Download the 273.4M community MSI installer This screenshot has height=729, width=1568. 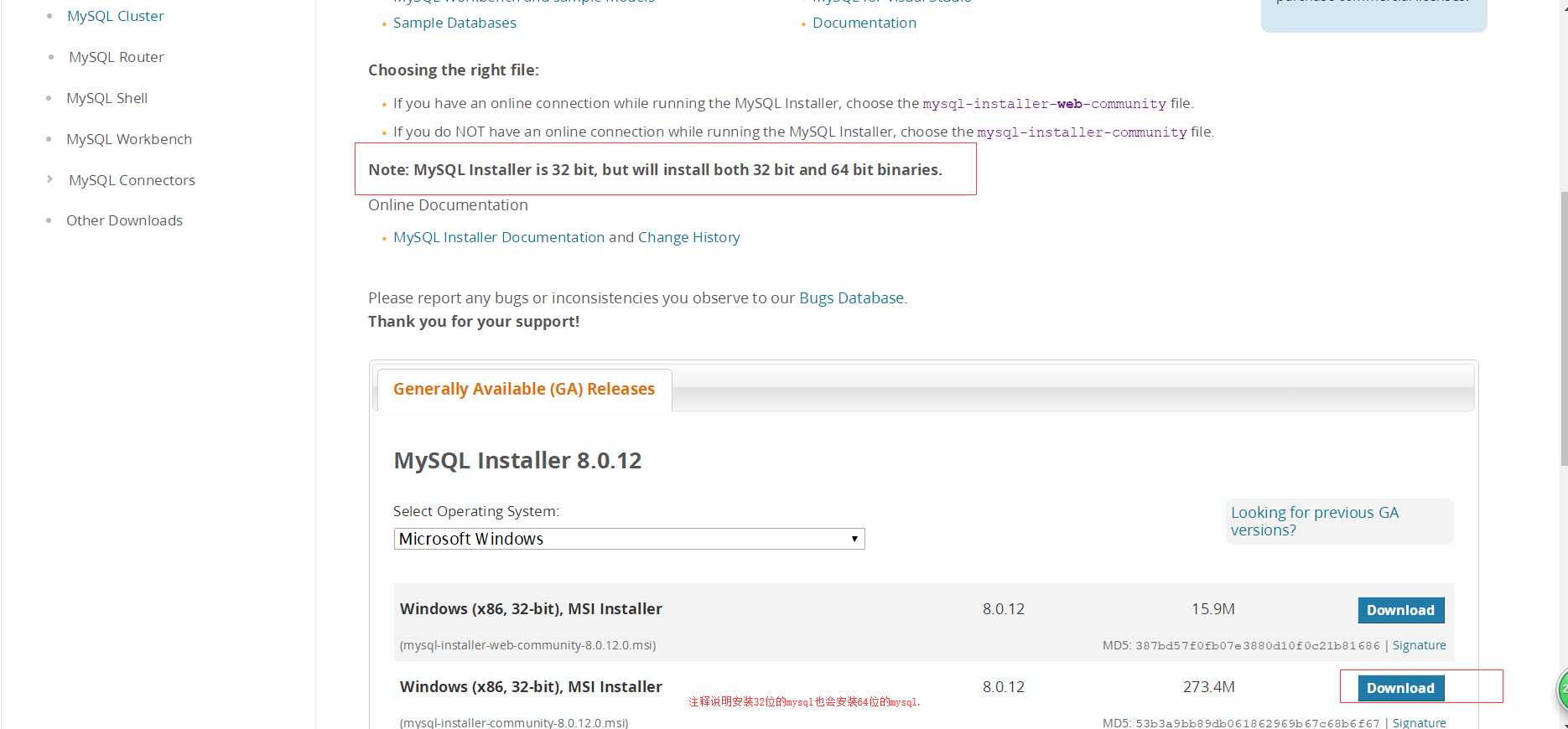pos(1400,688)
